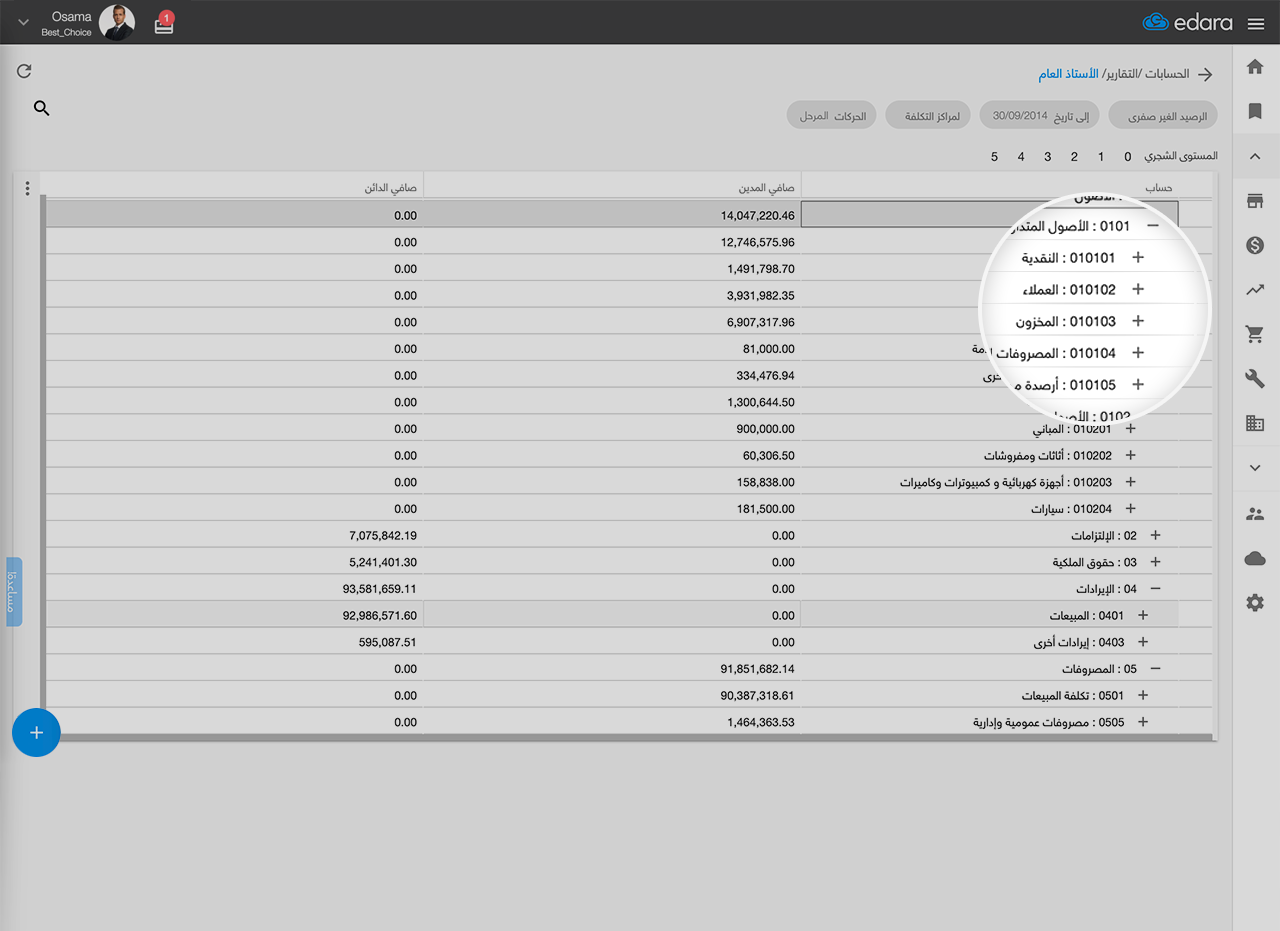Expand account 02 الإلتزامات row
This screenshot has height=931, width=1280.
point(1155,536)
